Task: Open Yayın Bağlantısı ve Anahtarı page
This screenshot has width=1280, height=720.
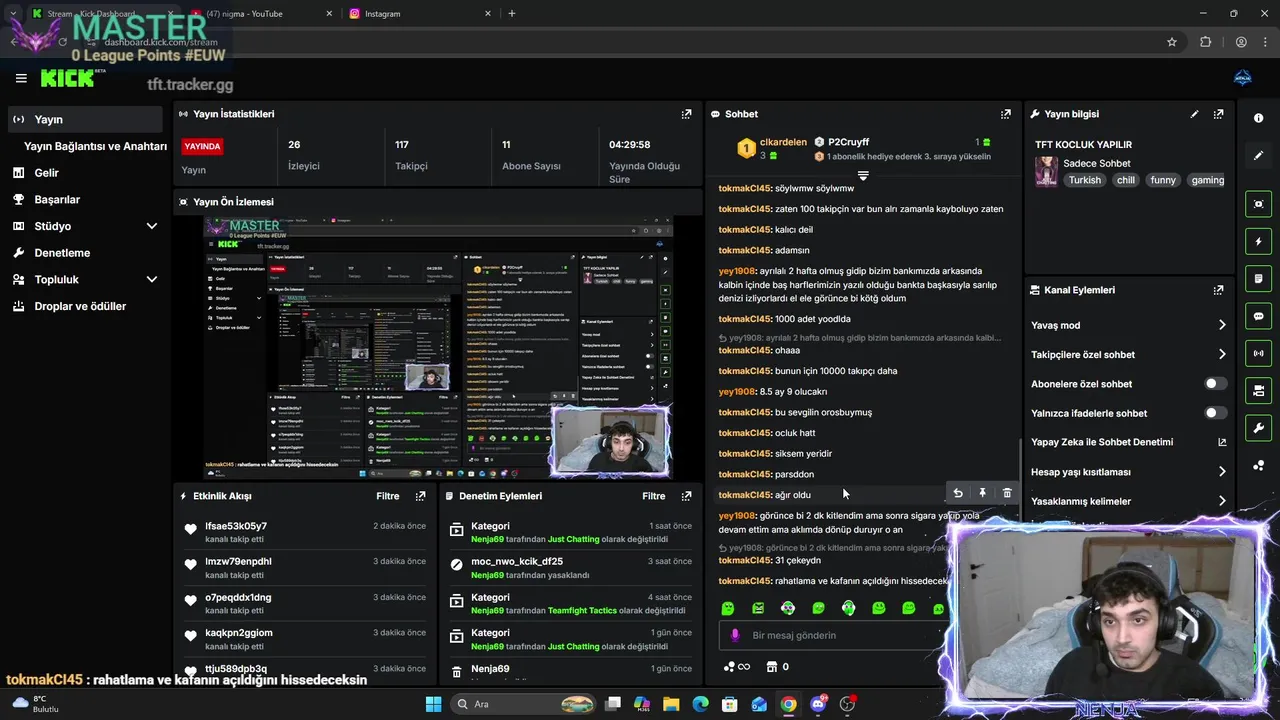Action: click(95, 146)
